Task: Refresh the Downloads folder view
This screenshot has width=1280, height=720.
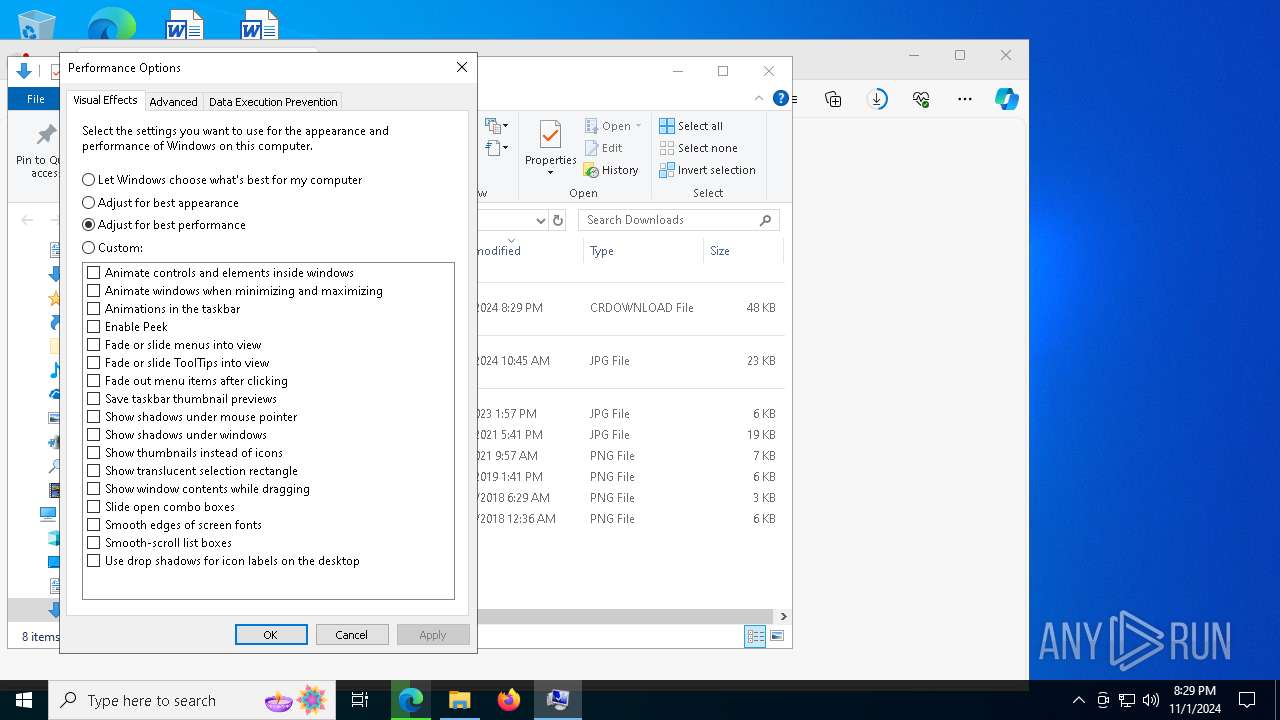Action: click(x=558, y=220)
